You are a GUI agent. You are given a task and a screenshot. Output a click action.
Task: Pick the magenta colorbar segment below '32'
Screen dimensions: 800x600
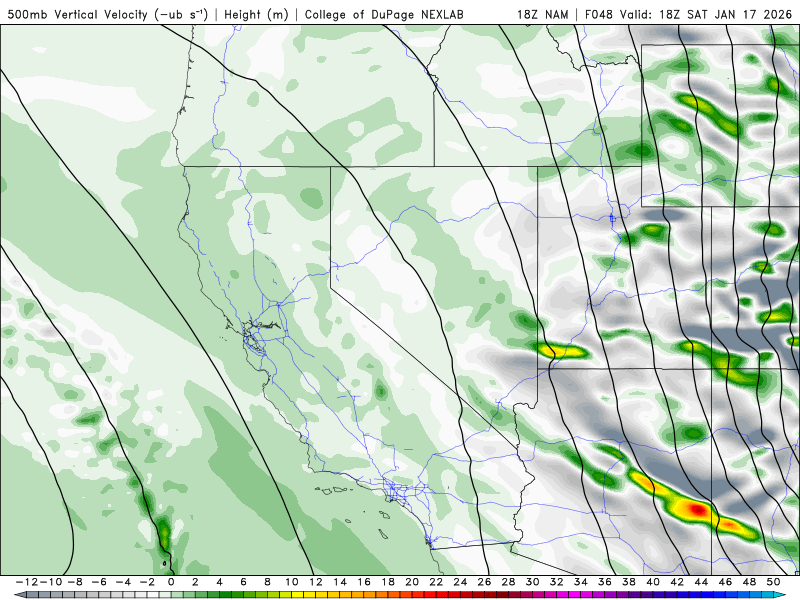563,595
